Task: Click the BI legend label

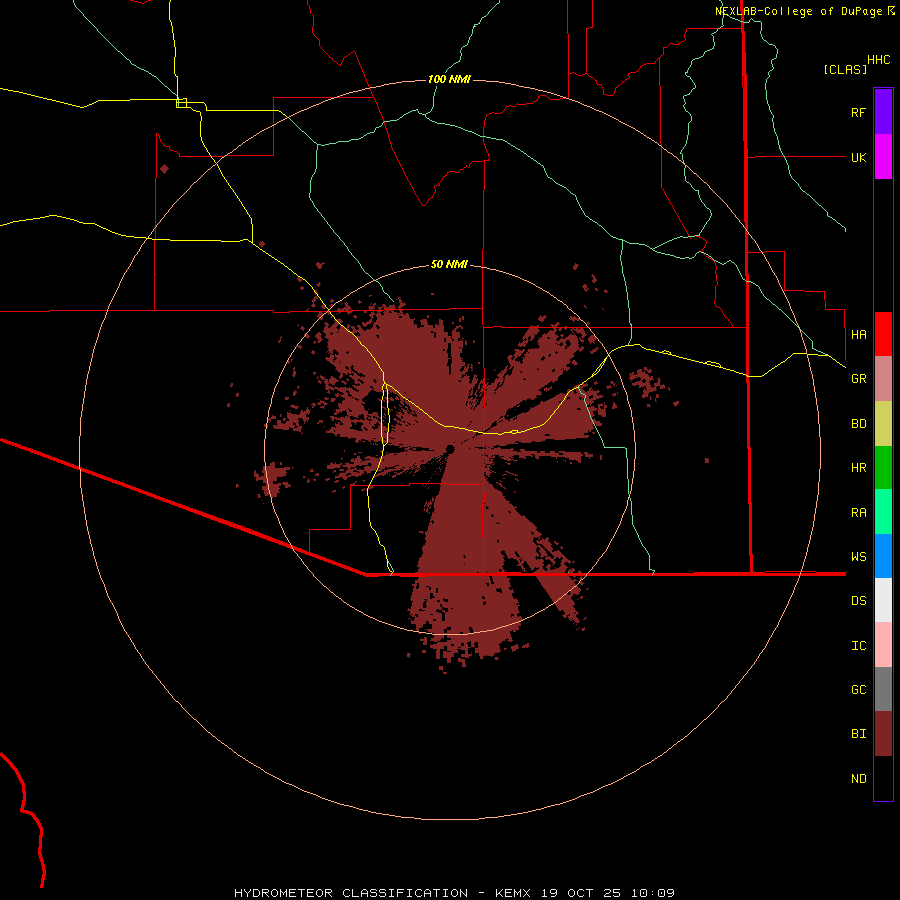Action: pyautogui.click(x=858, y=734)
